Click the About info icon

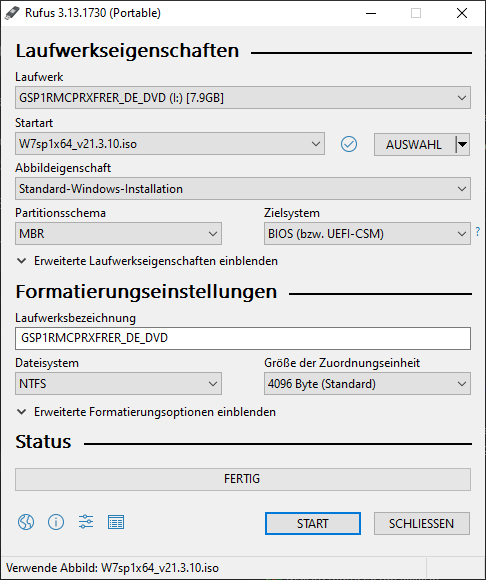pos(56,522)
